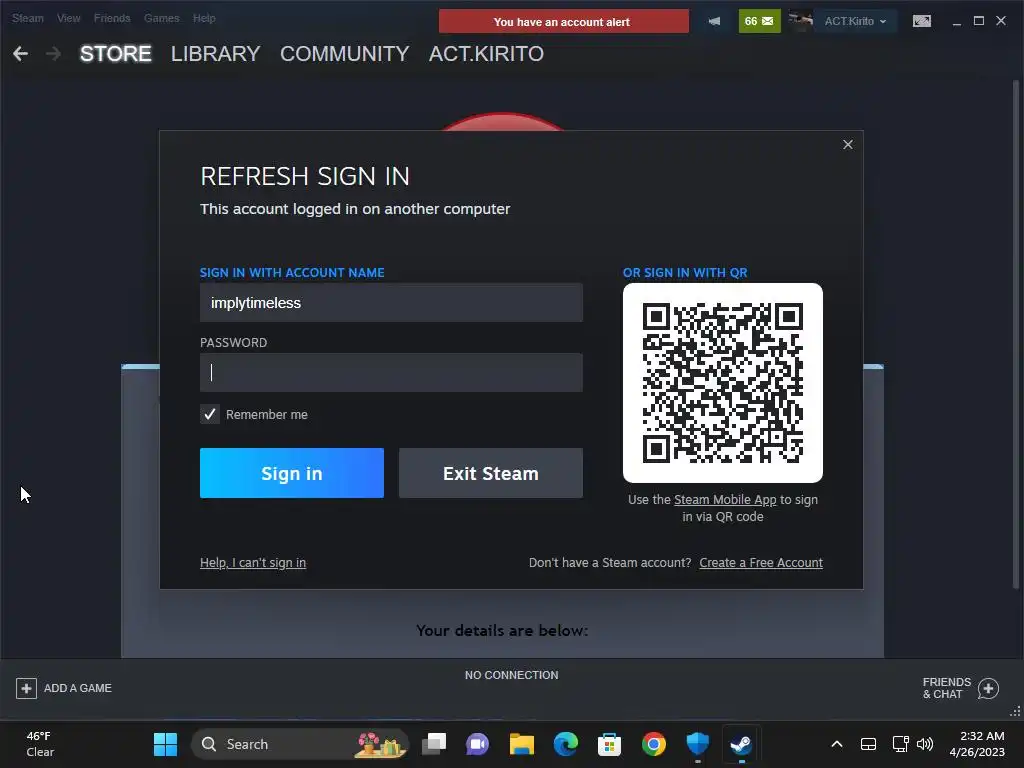
Task: Switch to the STORE tab
Action: point(116,54)
